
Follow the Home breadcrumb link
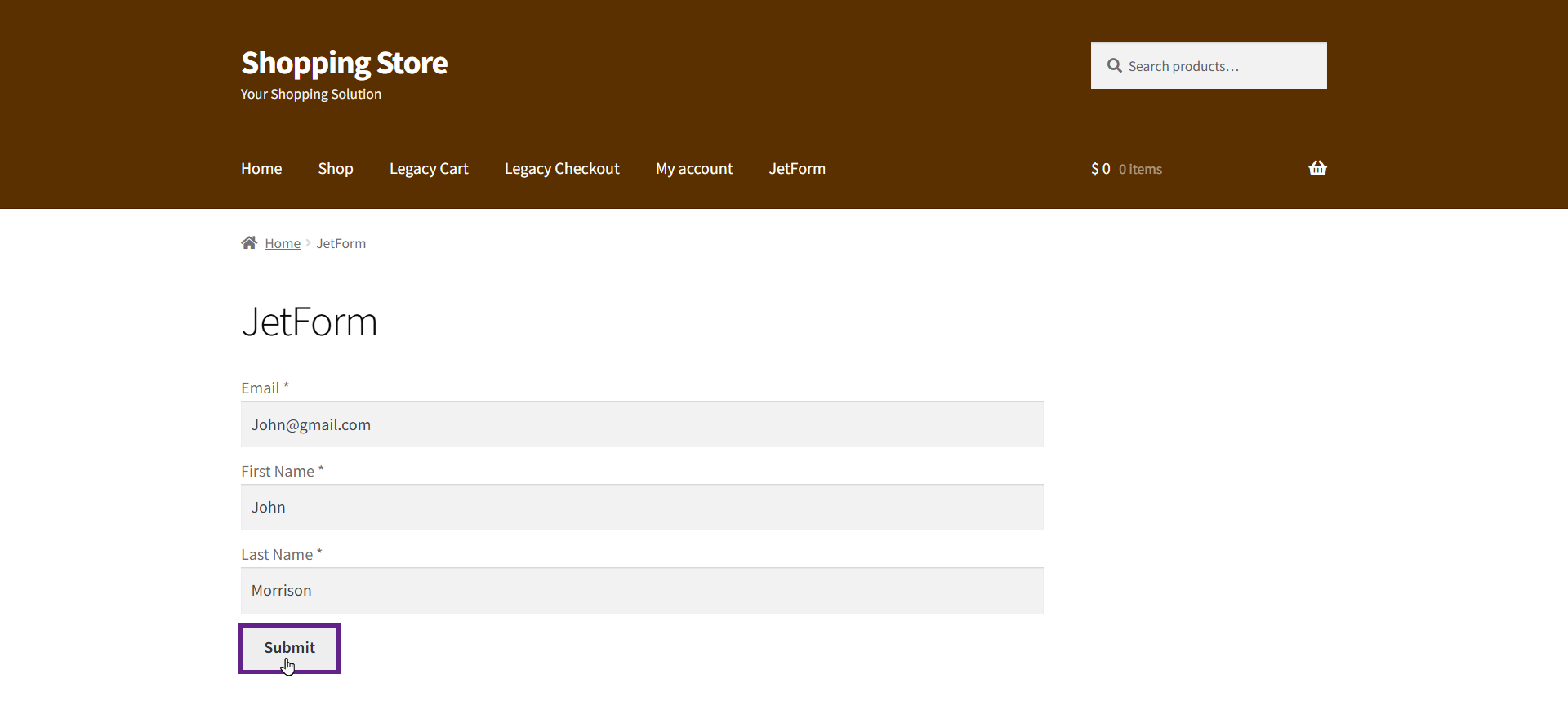point(283,243)
